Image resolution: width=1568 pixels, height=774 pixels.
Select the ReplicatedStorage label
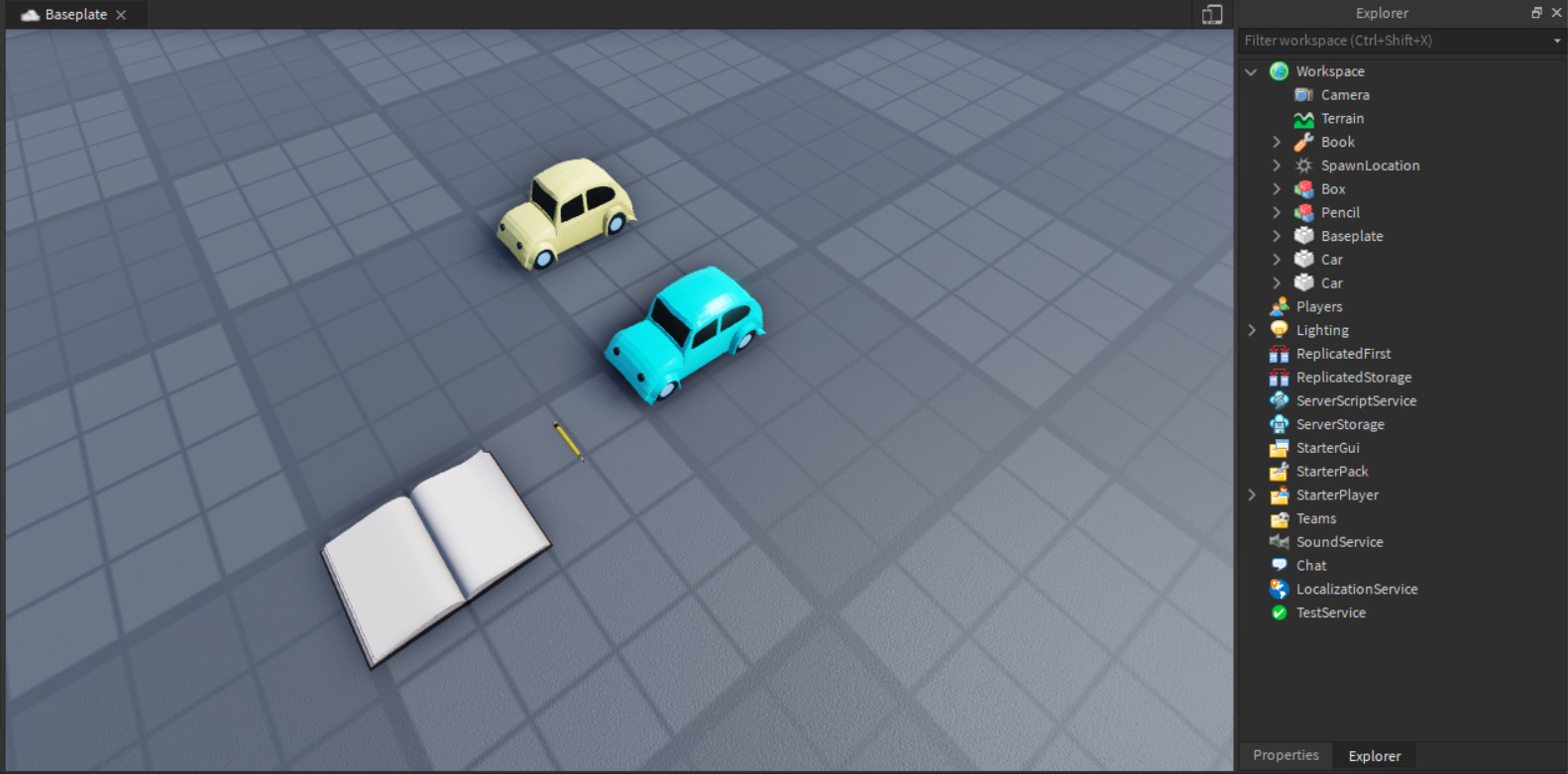point(1354,378)
